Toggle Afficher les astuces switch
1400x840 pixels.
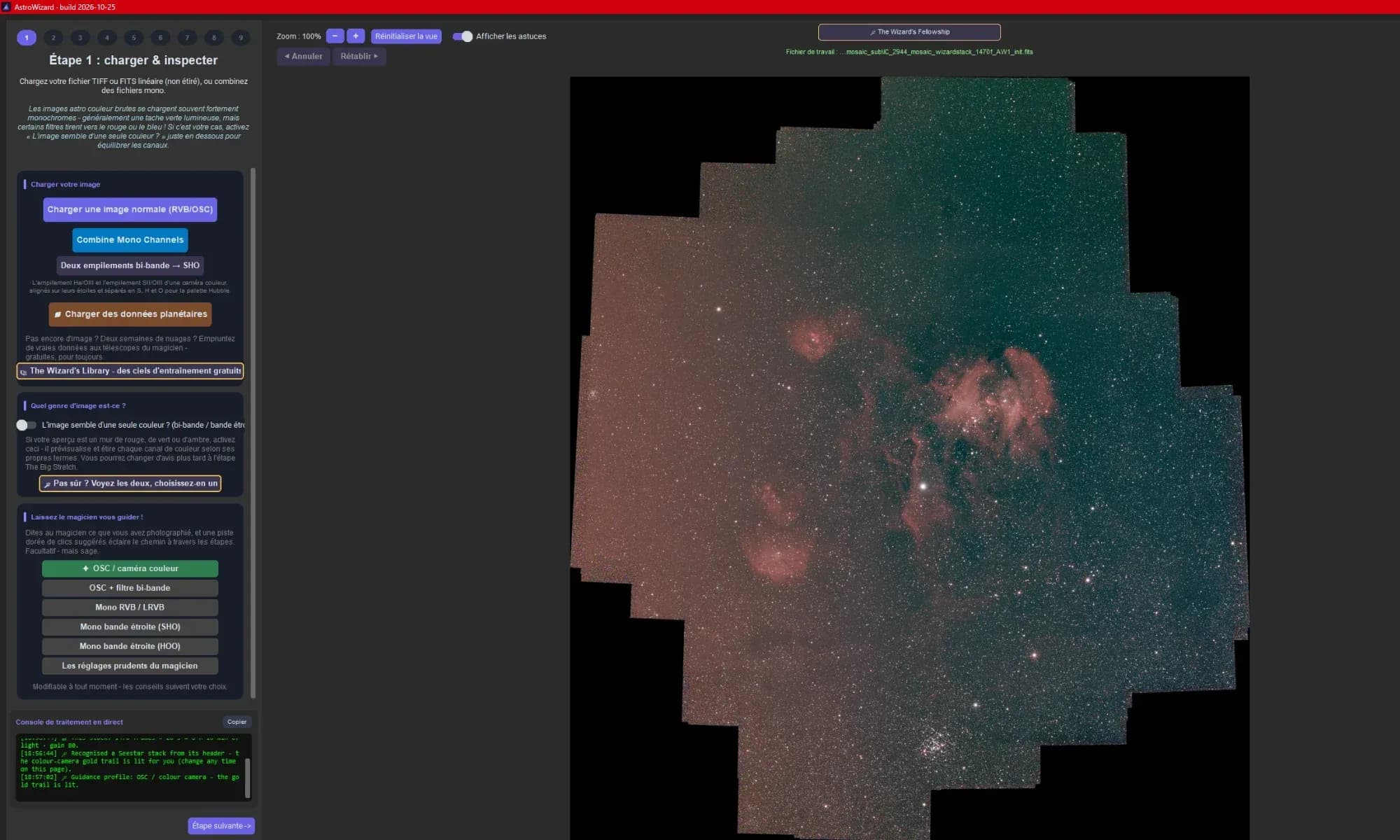click(x=463, y=36)
